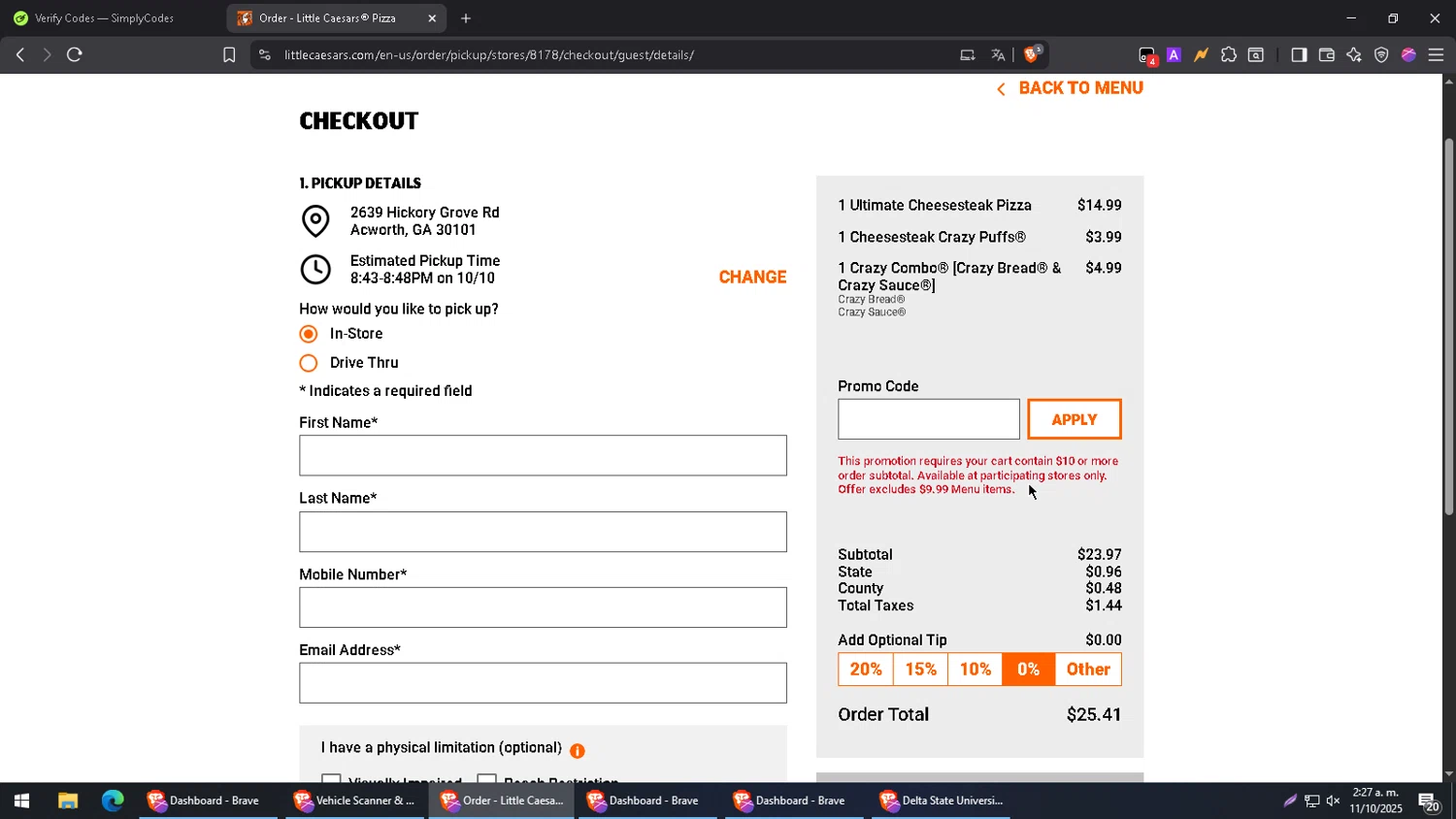Click the Email Address field
1456x819 pixels.
click(x=543, y=683)
